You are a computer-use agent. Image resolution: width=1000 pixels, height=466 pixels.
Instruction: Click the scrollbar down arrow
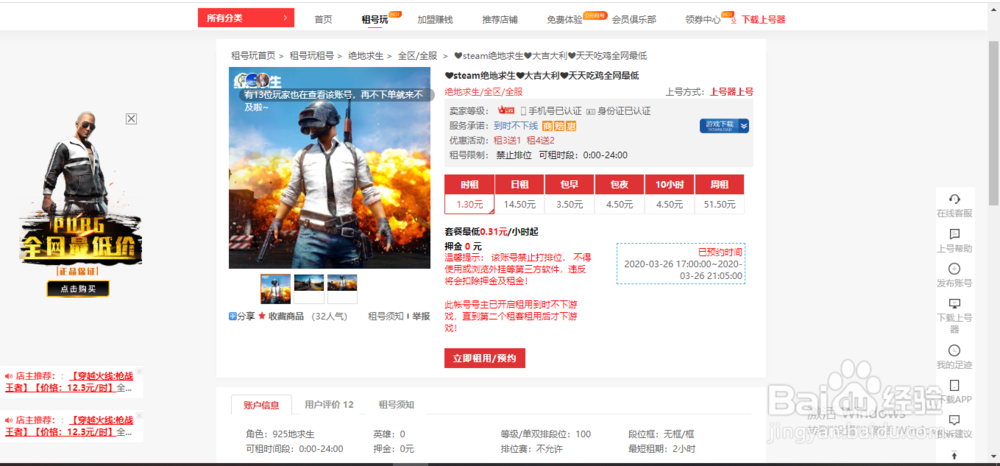pyautogui.click(x=994, y=455)
